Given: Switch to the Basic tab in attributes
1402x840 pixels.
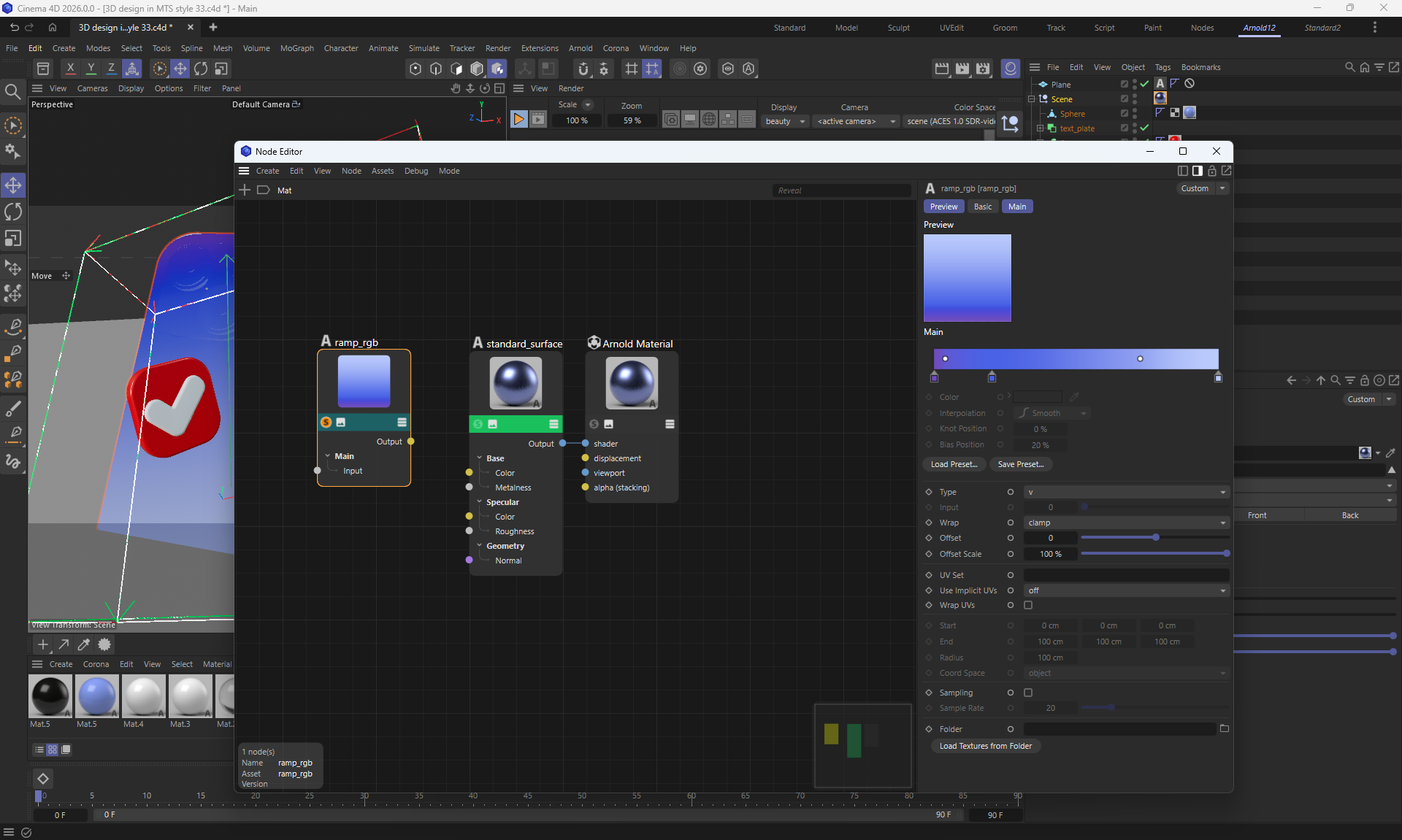Looking at the screenshot, I should coord(982,207).
